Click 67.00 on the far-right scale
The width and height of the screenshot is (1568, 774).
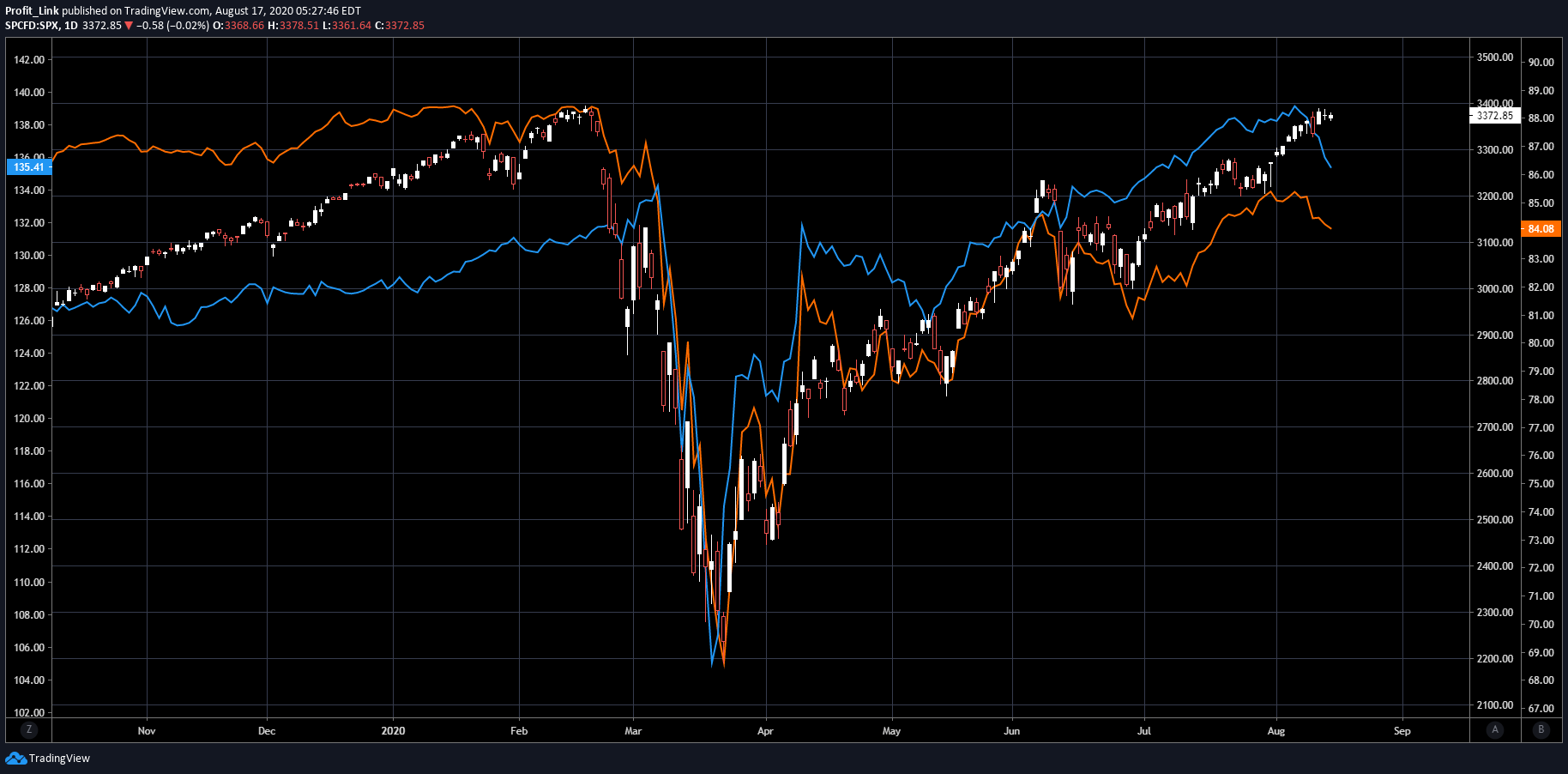pyautogui.click(x=1541, y=709)
